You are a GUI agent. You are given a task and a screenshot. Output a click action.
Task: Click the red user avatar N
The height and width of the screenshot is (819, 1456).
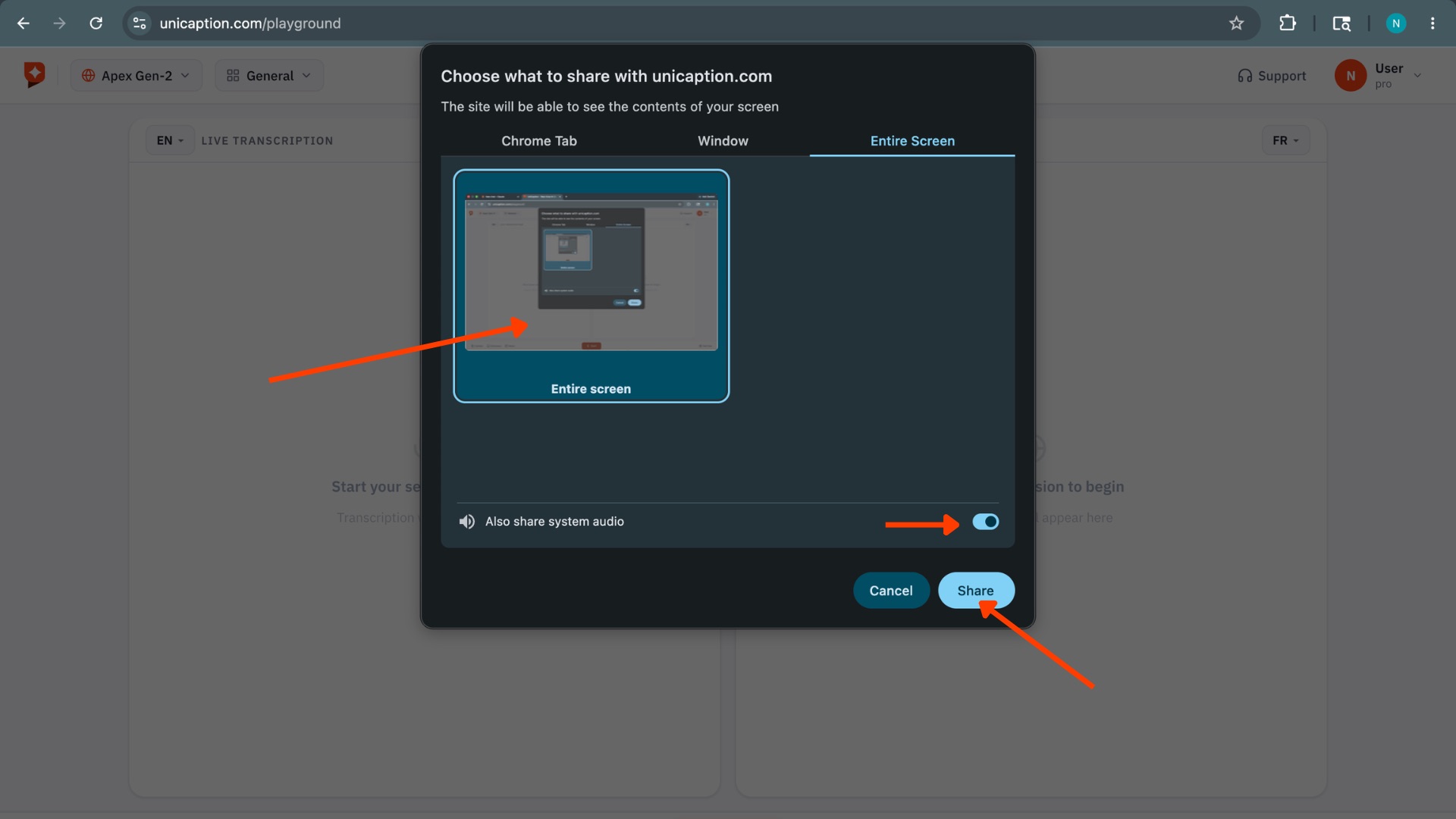pos(1350,76)
